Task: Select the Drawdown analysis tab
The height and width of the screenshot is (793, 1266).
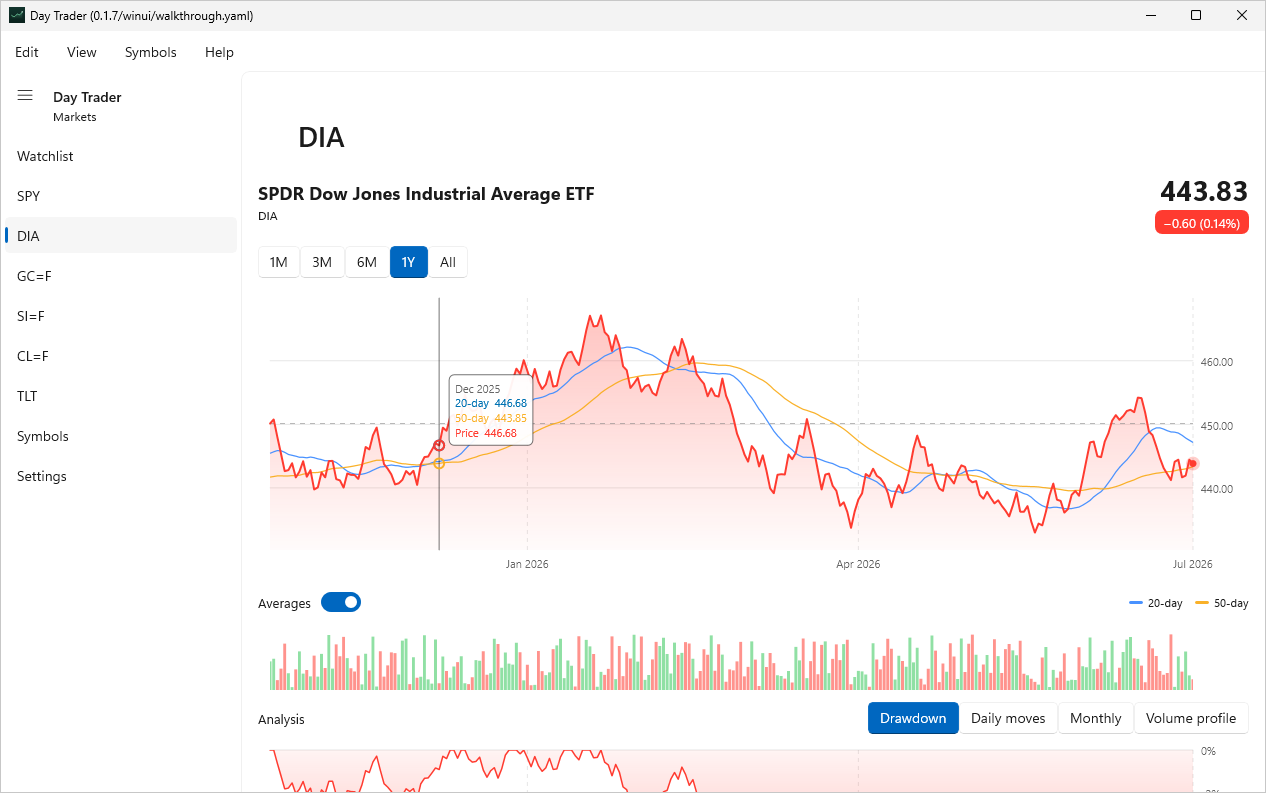Action: [913, 718]
